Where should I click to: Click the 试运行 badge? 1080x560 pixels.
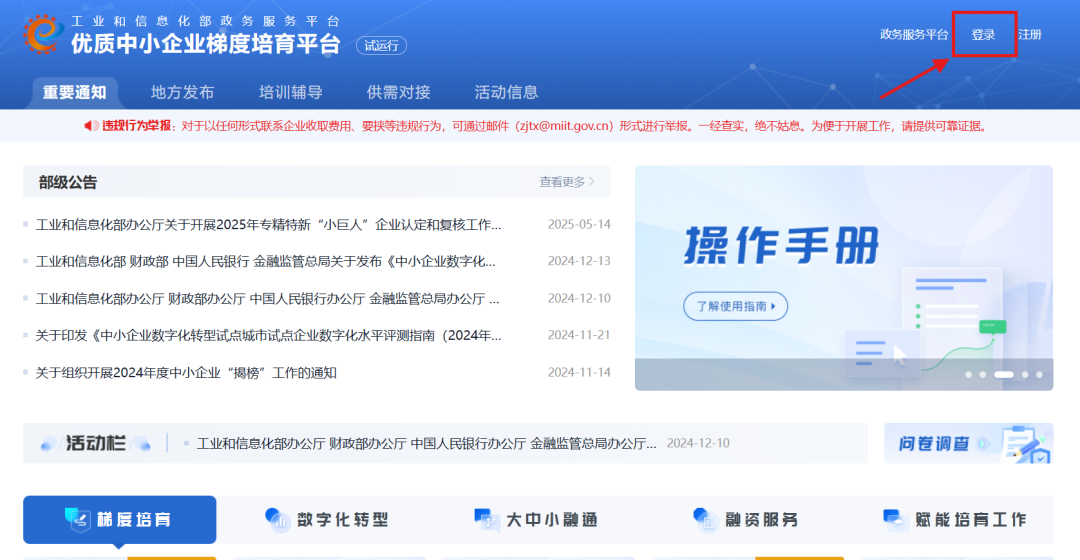click(382, 45)
